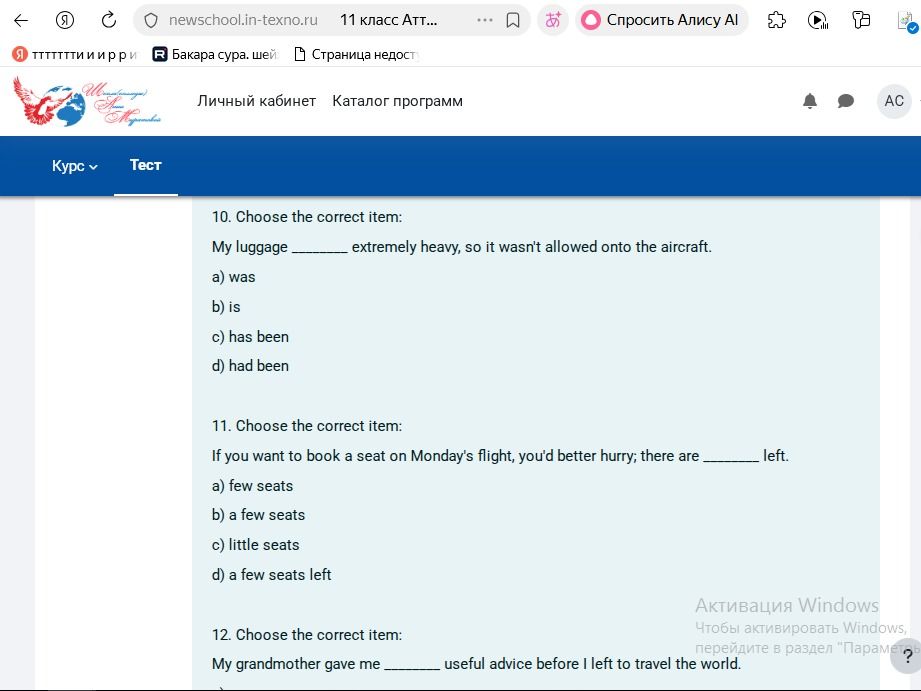
Task: Reload the page with refresh icon
Action: click(109, 21)
